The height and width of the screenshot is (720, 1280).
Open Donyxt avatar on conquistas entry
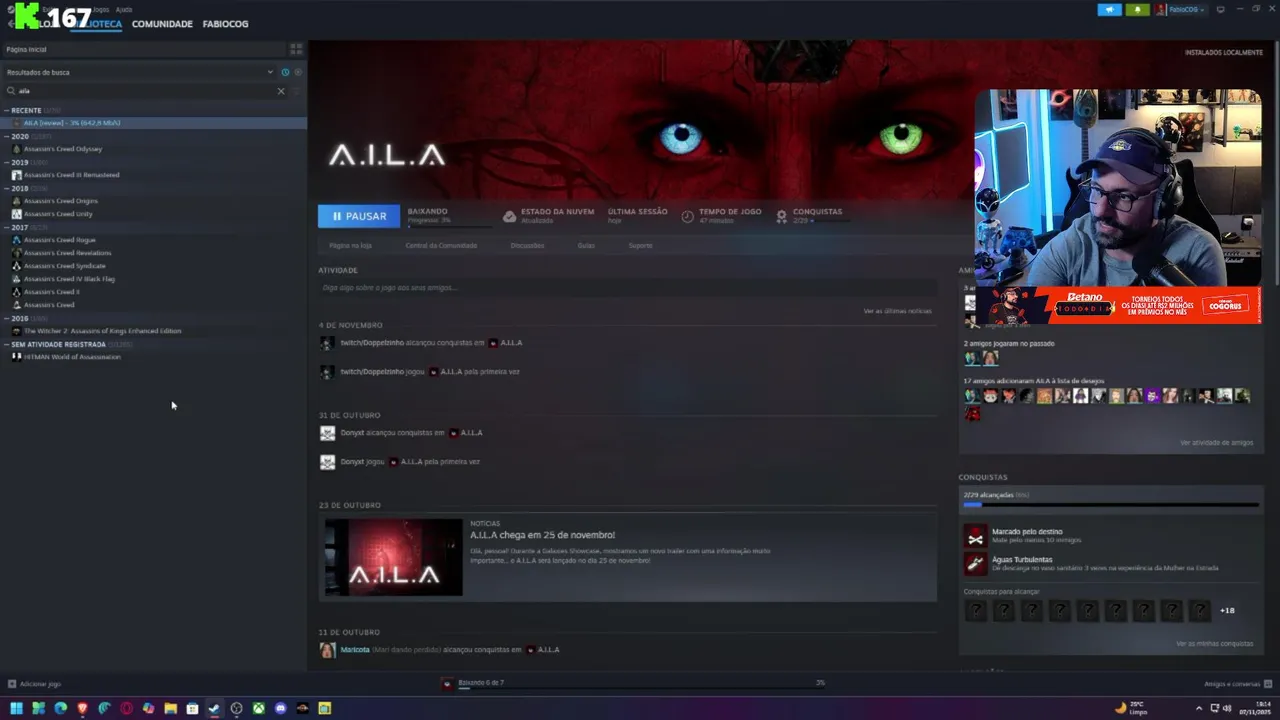click(x=327, y=433)
